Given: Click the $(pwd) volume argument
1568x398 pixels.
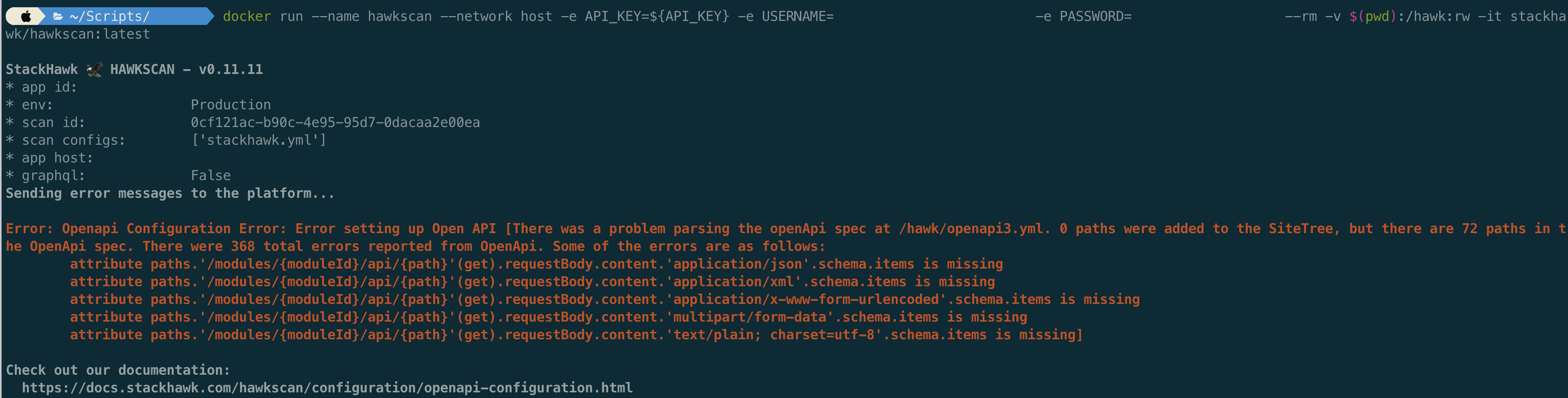Looking at the screenshot, I should [1373, 16].
